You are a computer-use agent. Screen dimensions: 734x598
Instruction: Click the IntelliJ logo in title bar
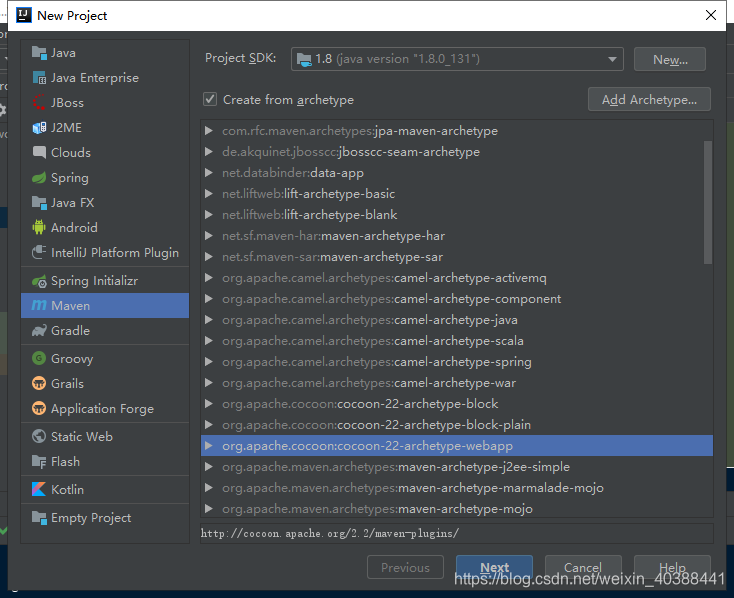24,15
